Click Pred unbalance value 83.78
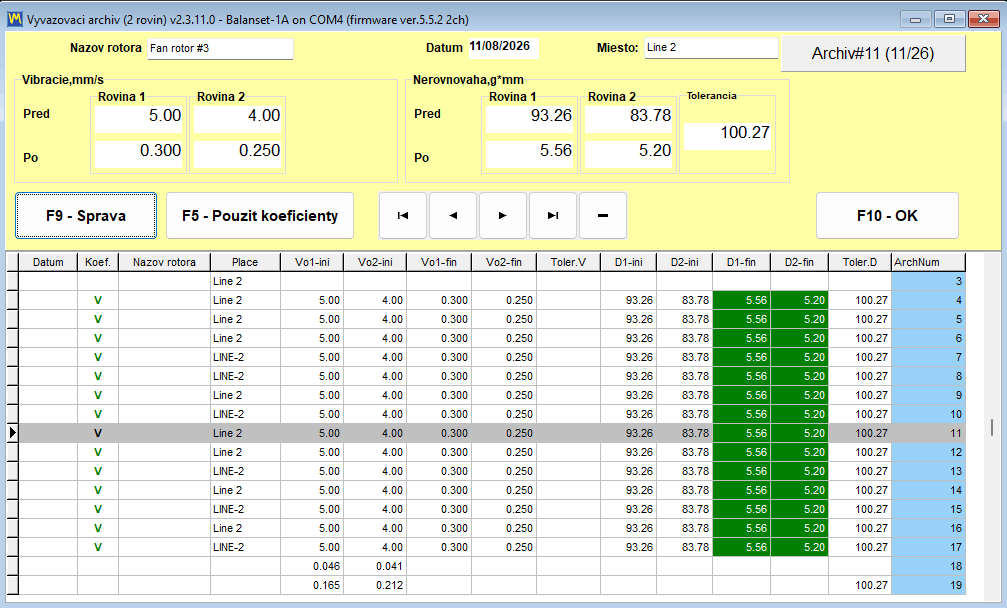The image size is (1007, 608). 629,118
